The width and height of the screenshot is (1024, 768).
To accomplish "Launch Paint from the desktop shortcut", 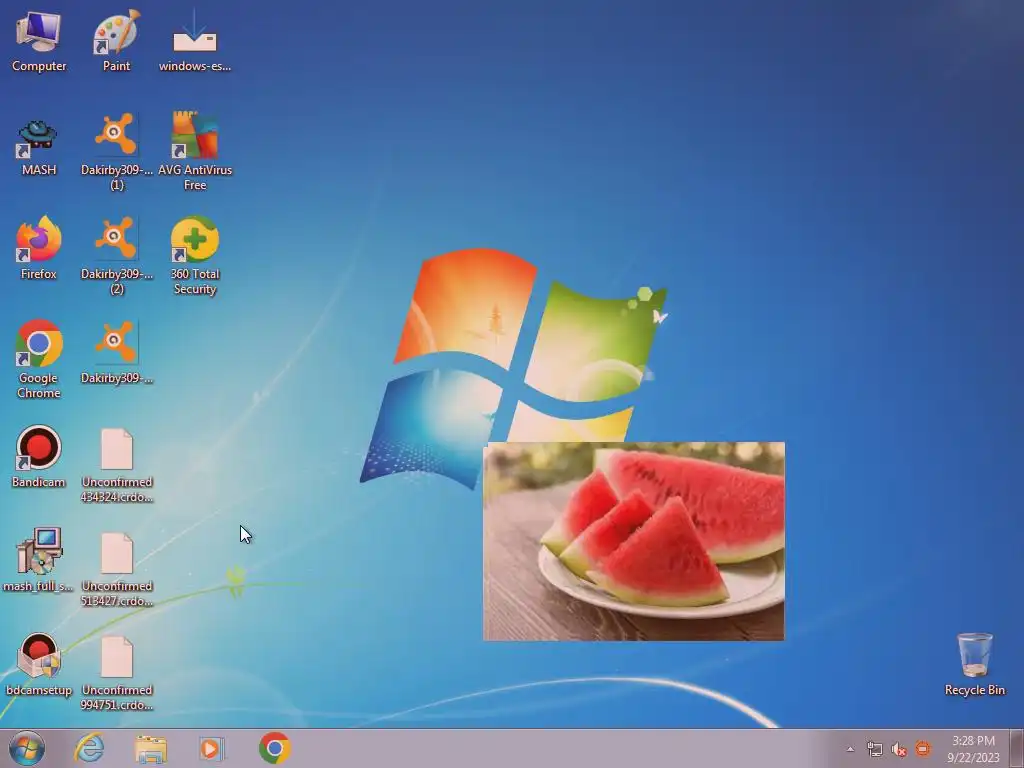I will click(x=116, y=41).
